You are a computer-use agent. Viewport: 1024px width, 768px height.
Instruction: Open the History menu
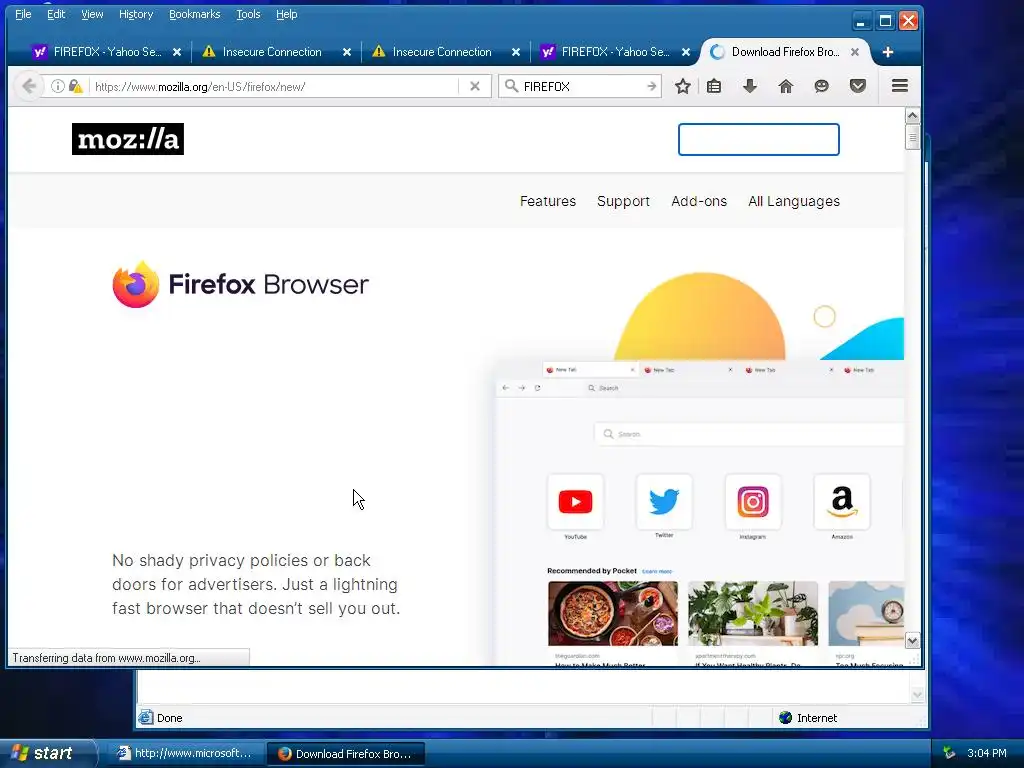[x=136, y=14]
